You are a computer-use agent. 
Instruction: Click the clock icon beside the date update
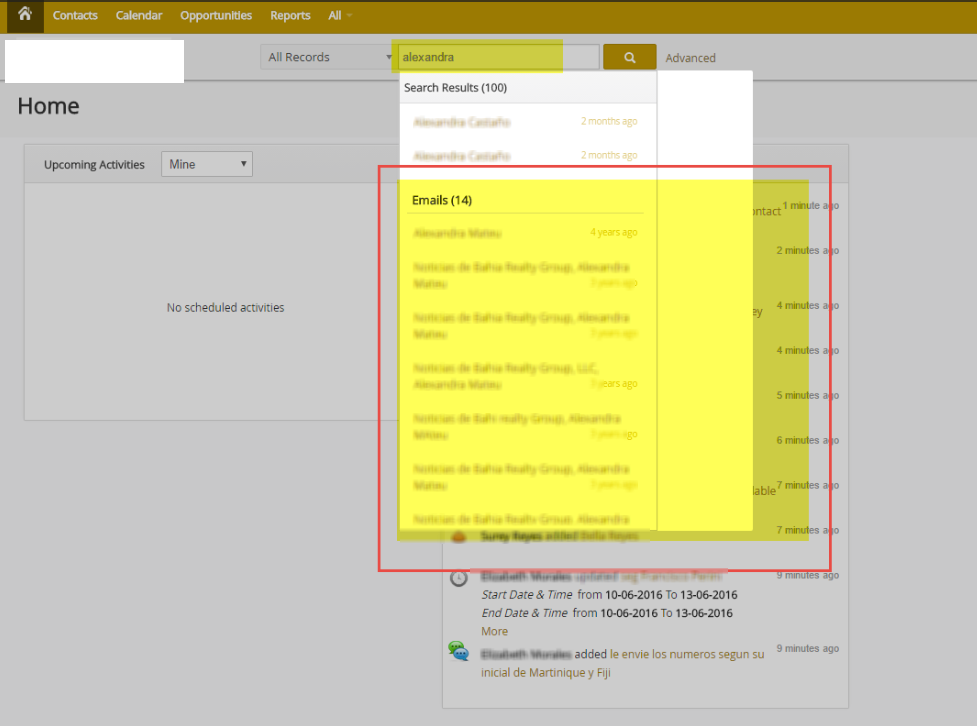pyautogui.click(x=459, y=578)
